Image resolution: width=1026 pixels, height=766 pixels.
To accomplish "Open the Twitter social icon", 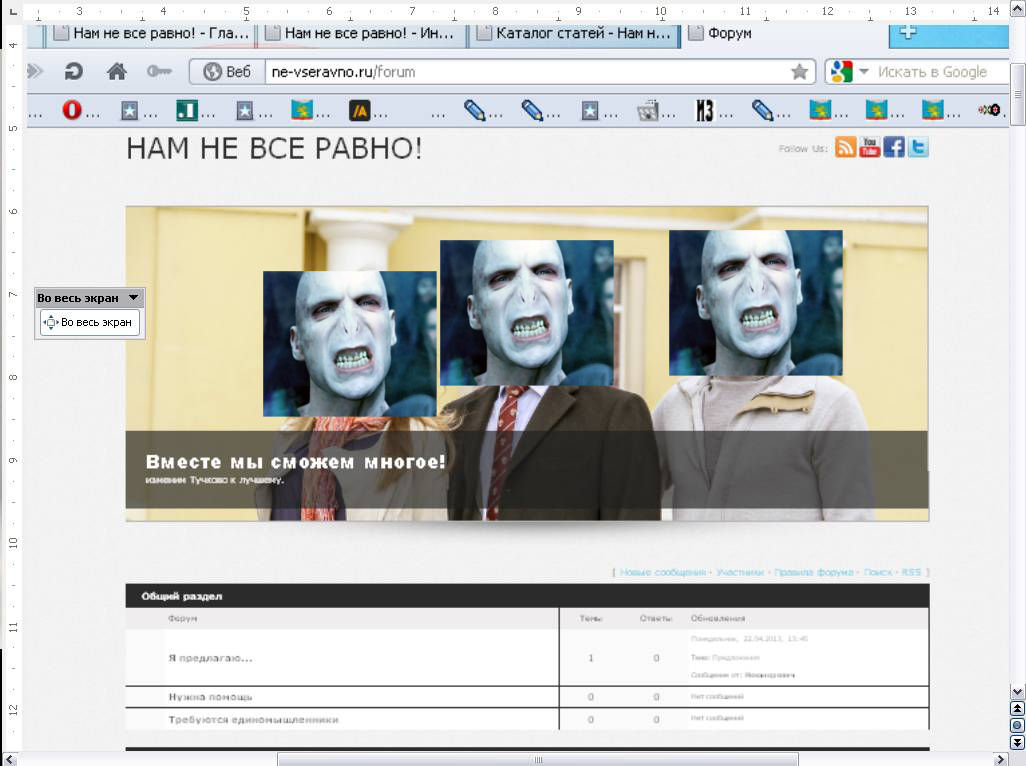I will [x=917, y=147].
